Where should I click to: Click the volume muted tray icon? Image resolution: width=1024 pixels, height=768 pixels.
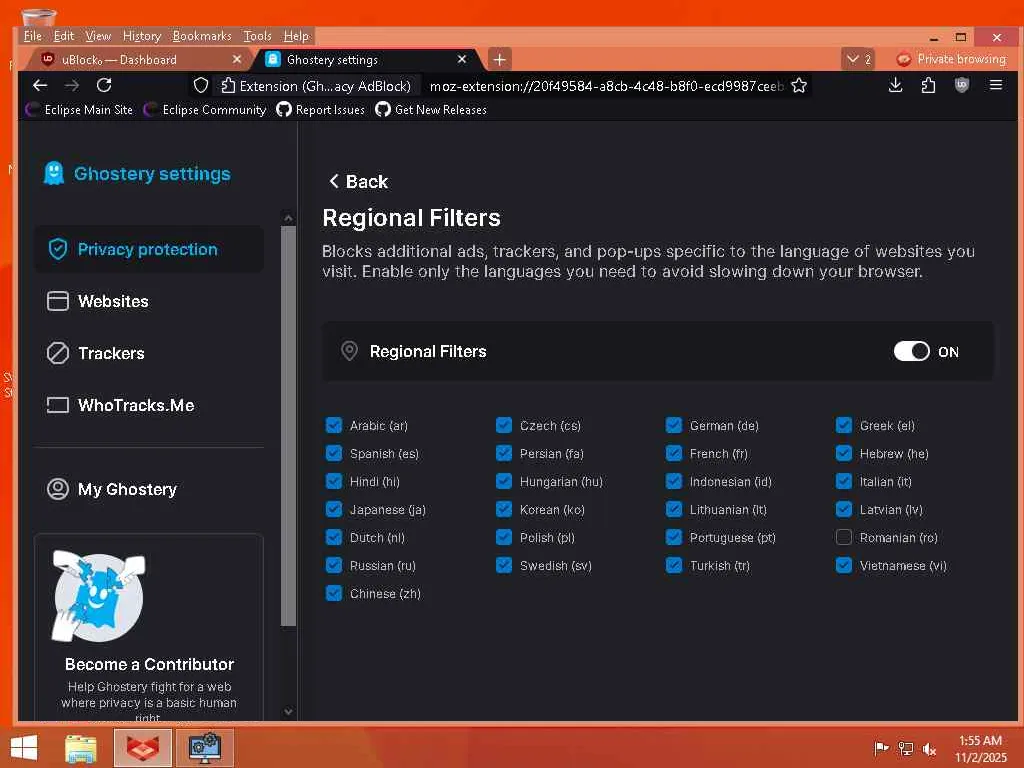tap(929, 749)
